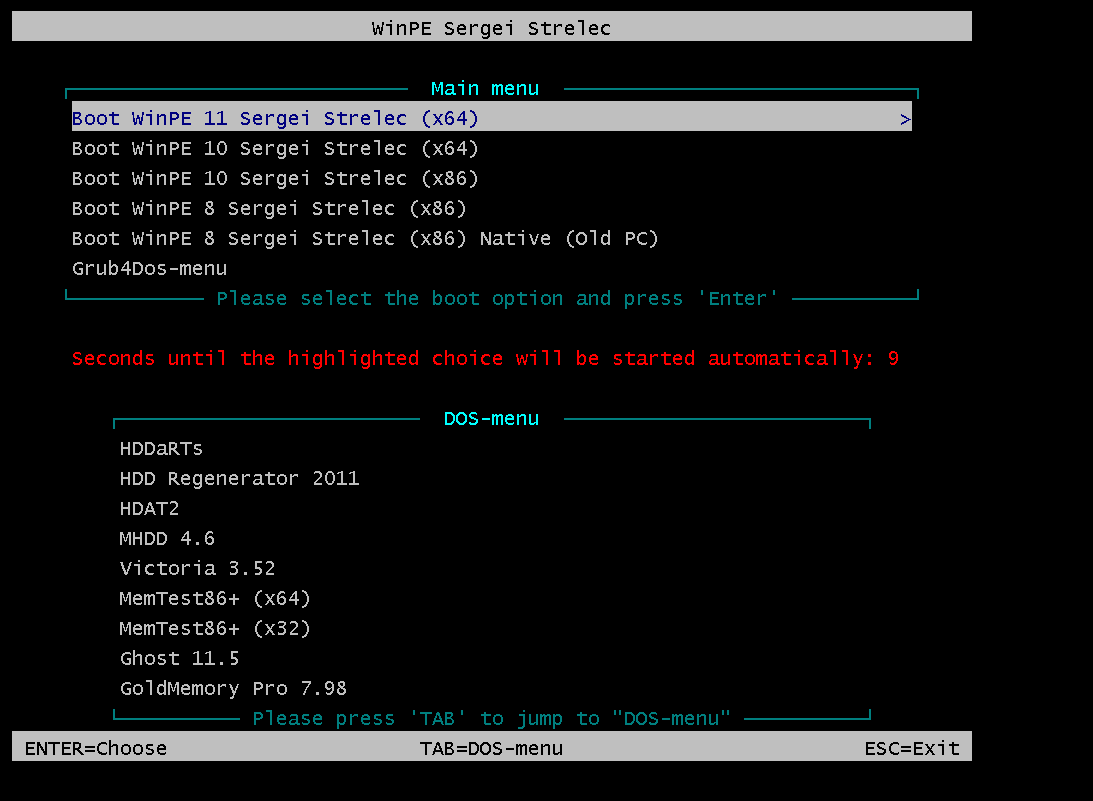Select Boot WinPE 10 Sergei Strelec (x86)
The height and width of the screenshot is (801, 1093).
(x=275, y=178)
